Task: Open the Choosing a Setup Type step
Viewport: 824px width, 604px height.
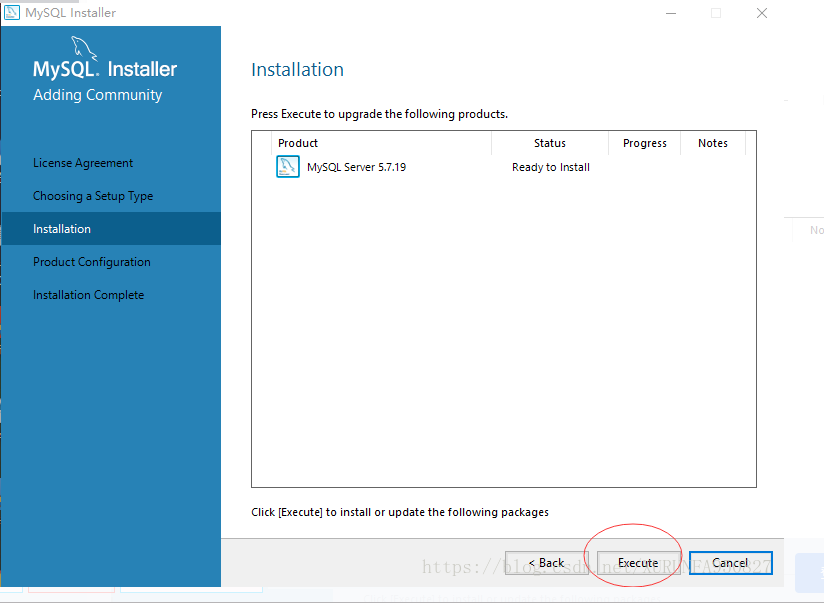Action: pyautogui.click(x=93, y=196)
